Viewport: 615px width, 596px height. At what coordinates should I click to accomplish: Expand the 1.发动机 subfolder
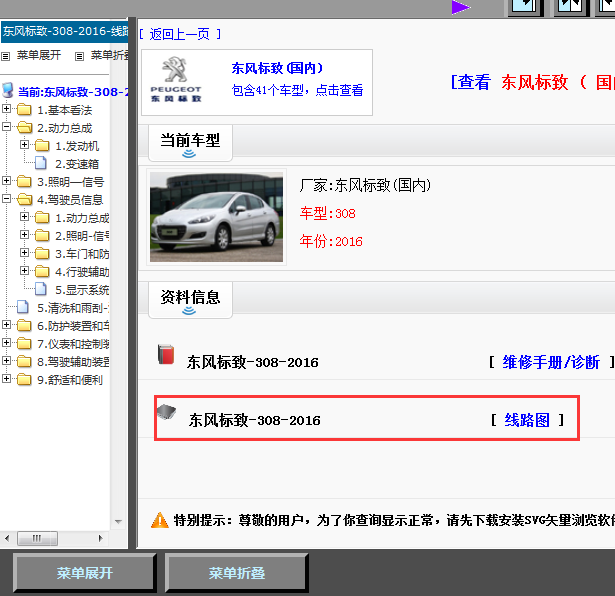click(x=24, y=144)
